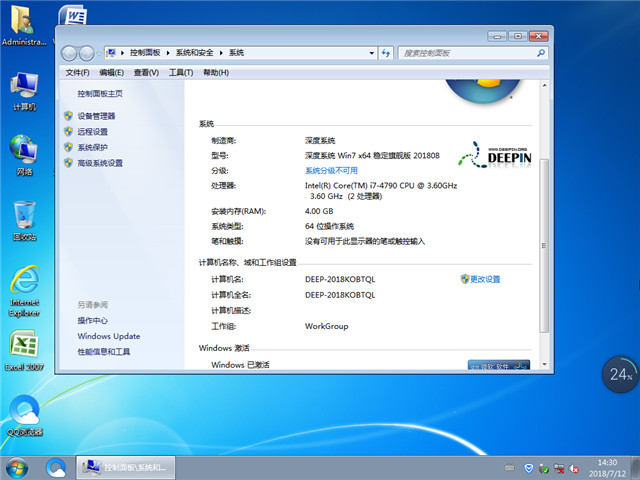Open Windows Update link in sidebar

tap(109, 336)
